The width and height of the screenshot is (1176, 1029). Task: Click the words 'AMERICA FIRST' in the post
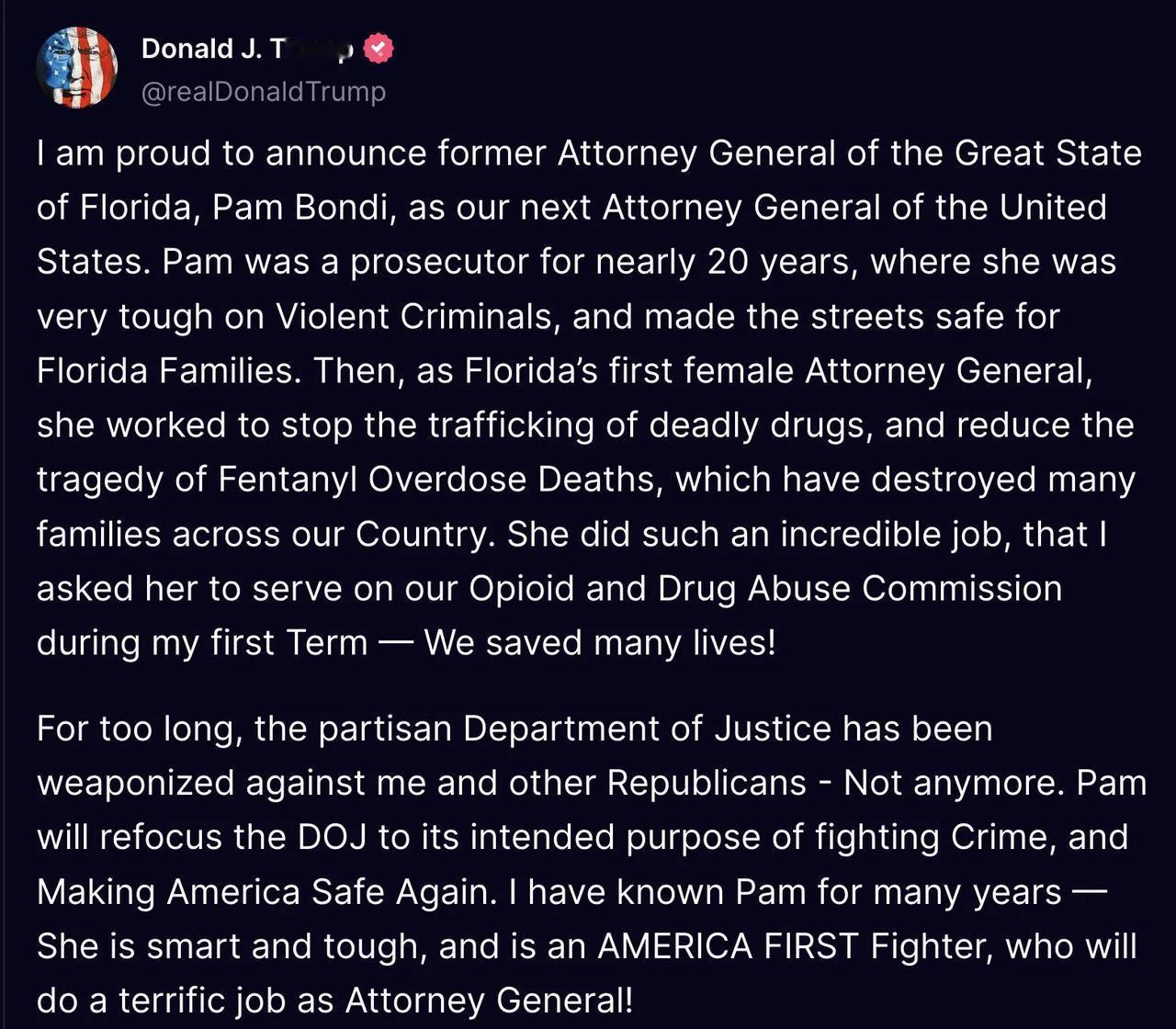pos(729,946)
